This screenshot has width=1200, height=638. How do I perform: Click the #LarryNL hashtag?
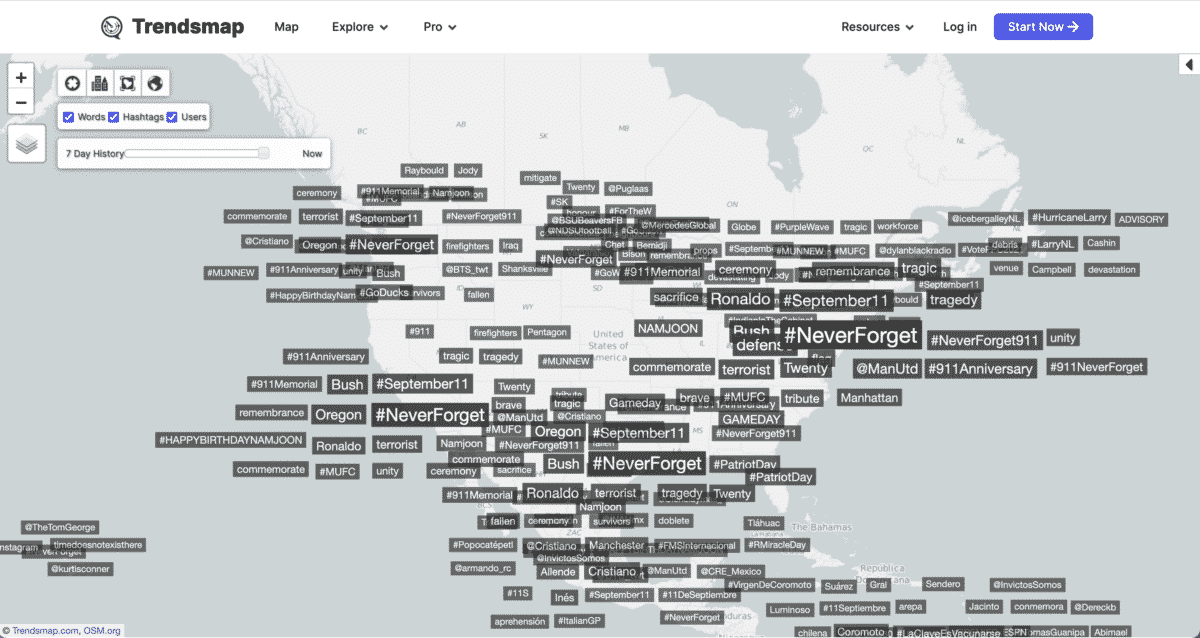pos(1052,243)
